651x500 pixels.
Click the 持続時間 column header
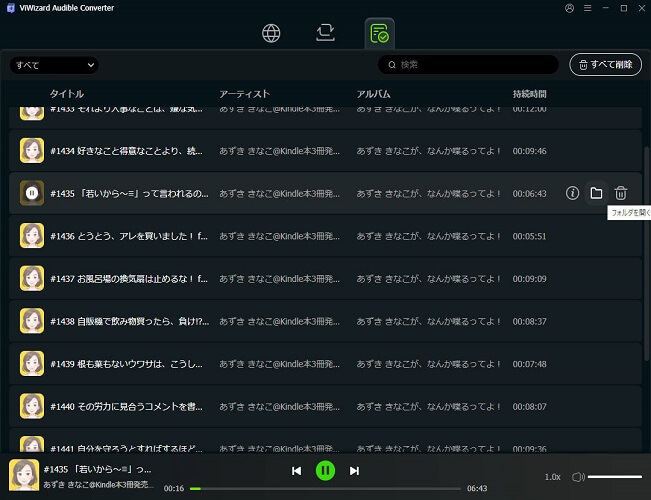(529, 94)
